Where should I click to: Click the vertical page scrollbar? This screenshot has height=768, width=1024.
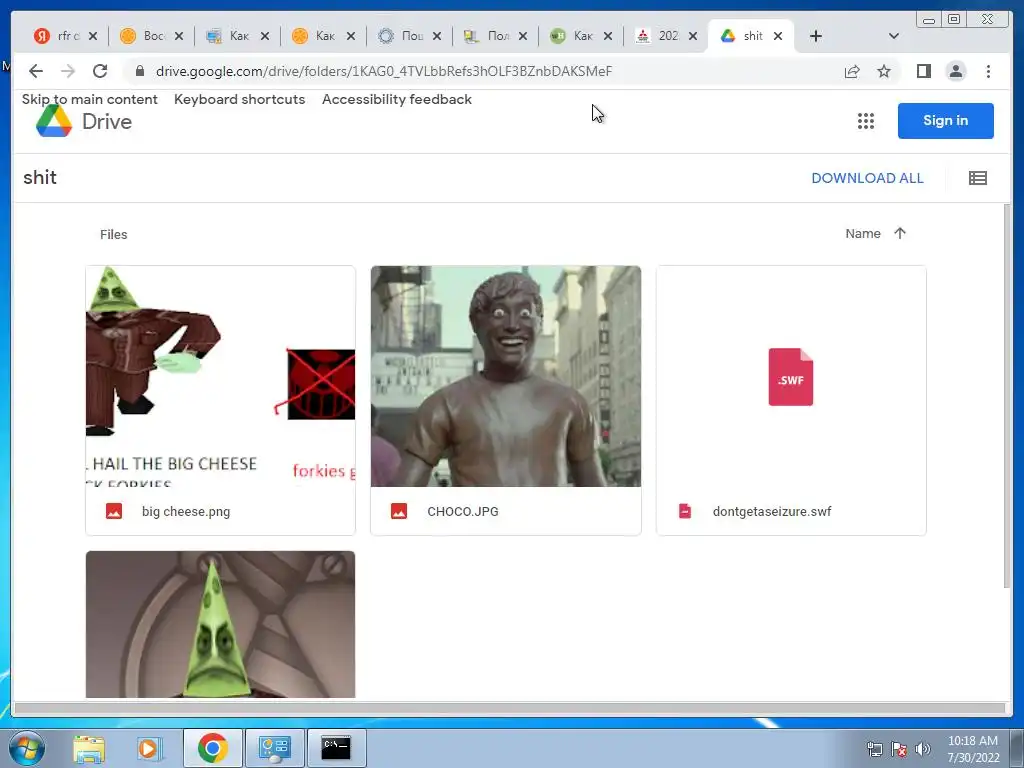(x=1006, y=396)
